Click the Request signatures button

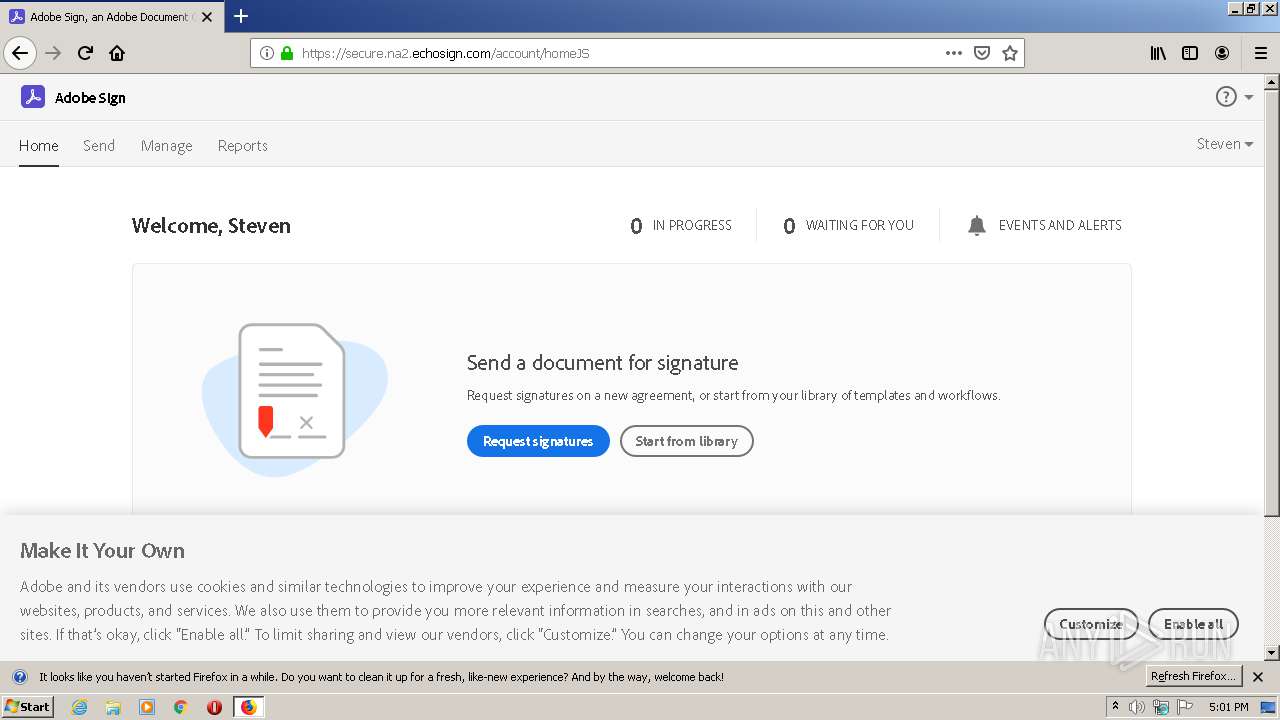point(538,441)
